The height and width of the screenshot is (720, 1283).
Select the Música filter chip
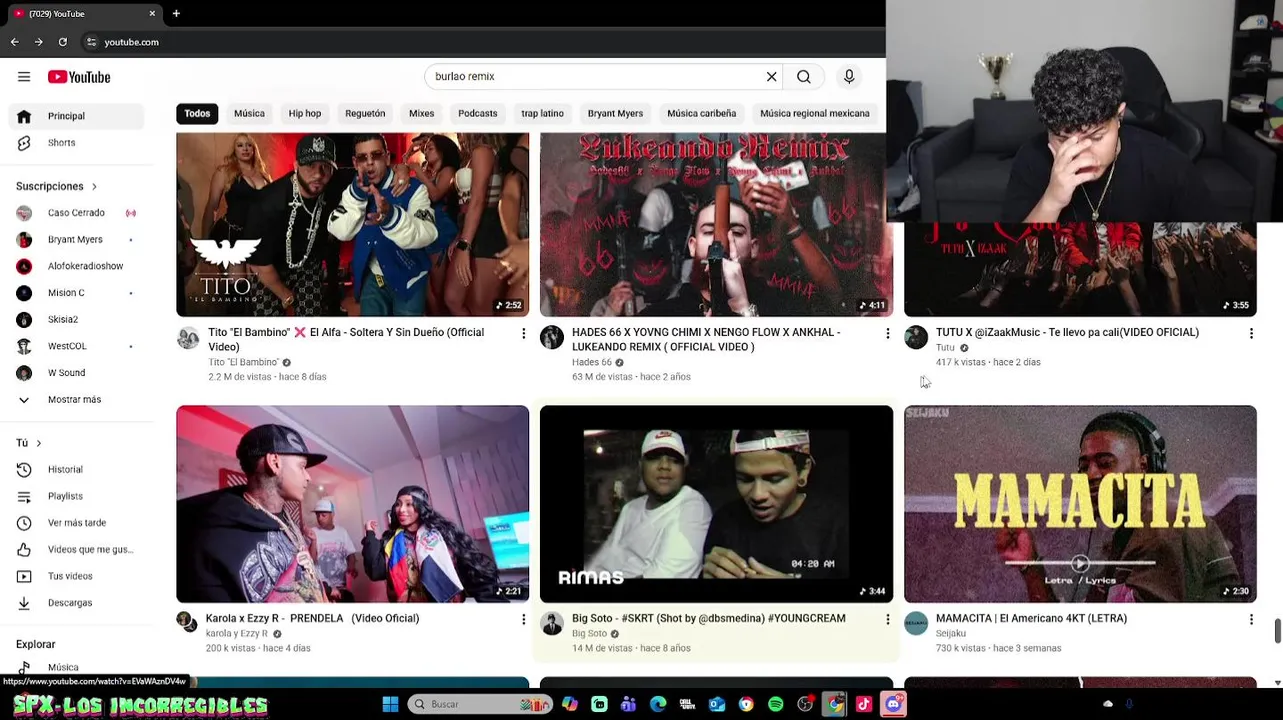(x=249, y=113)
